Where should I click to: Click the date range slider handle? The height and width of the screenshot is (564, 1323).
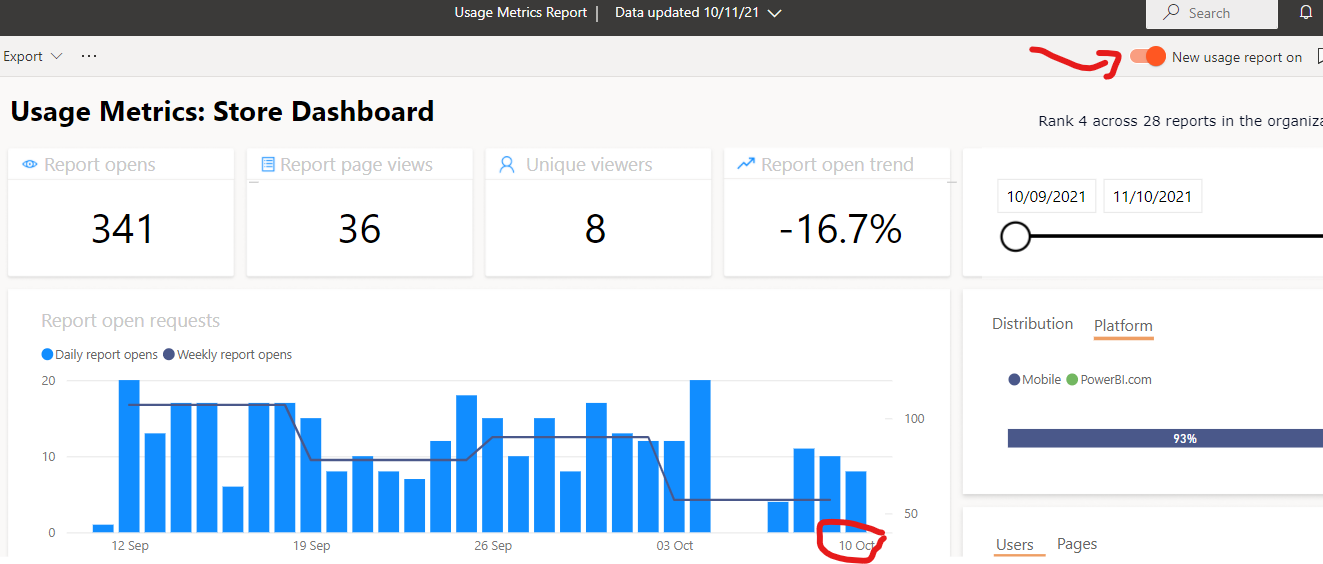point(1015,237)
